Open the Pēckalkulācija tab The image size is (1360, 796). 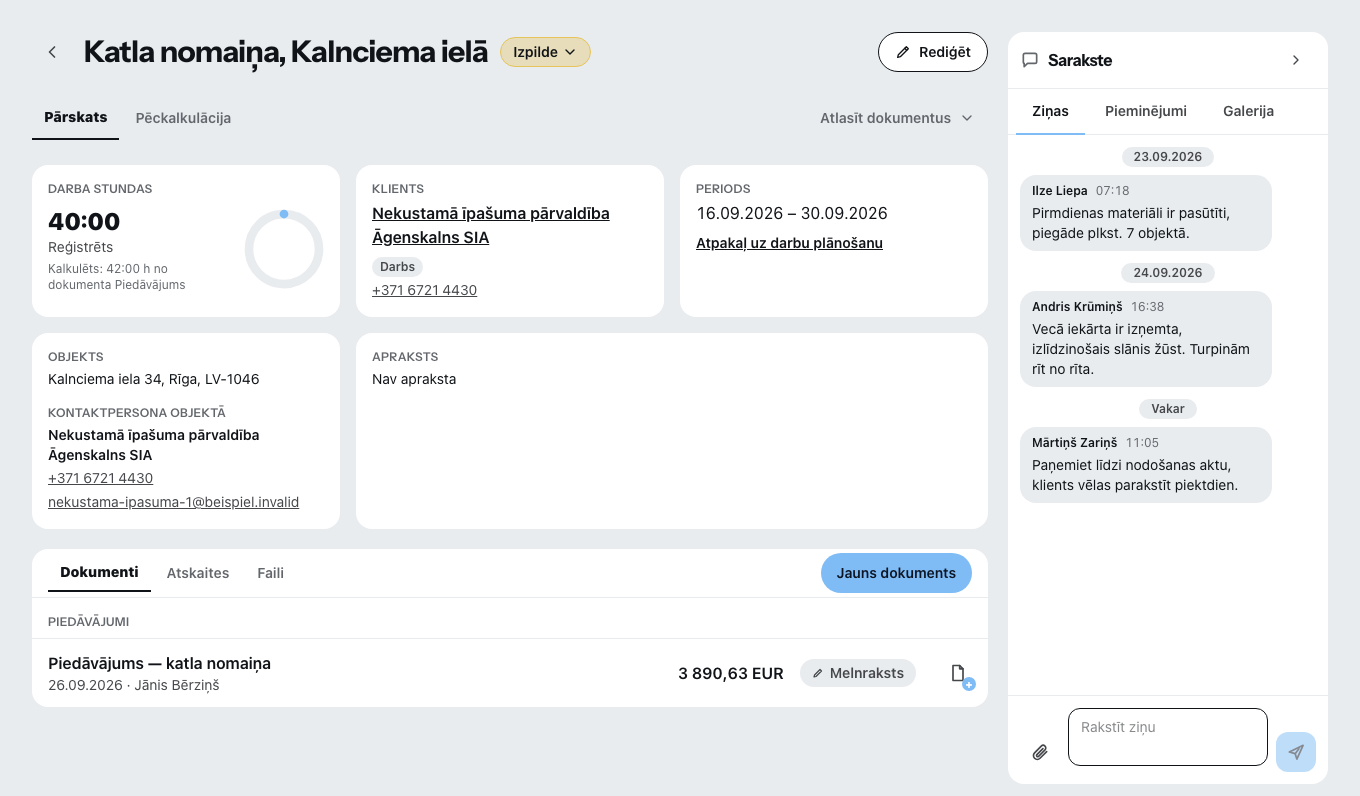tap(183, 118)
